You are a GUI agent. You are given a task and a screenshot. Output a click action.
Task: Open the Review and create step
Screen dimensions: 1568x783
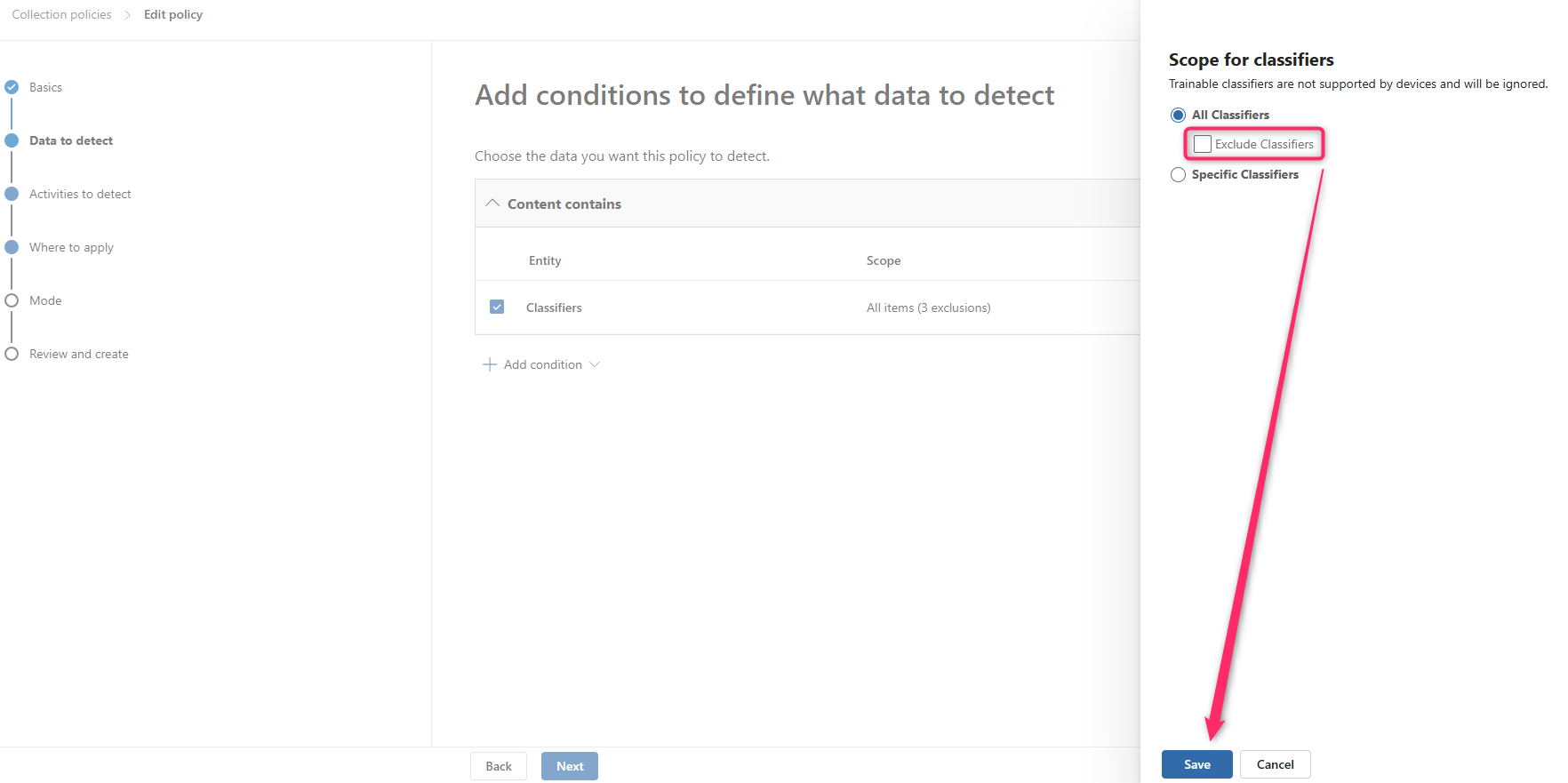tap(78, 354)
